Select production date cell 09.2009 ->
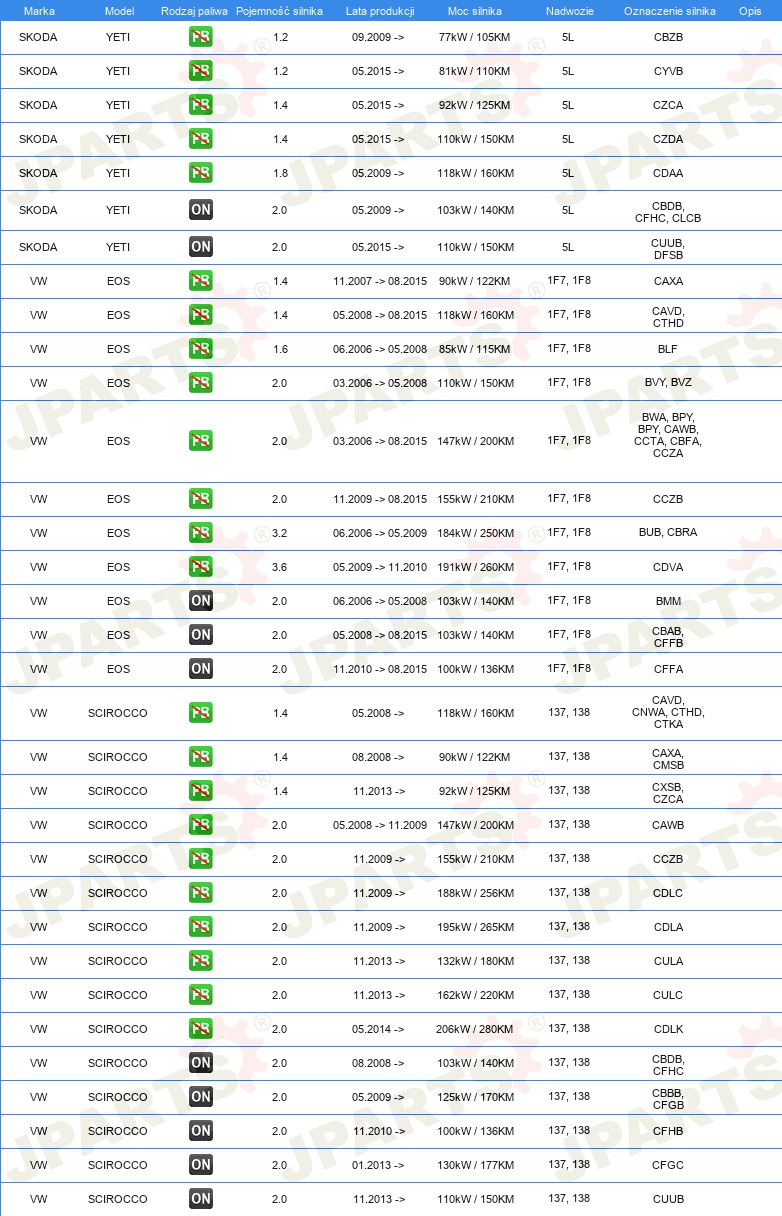Viewport: 782px width, 1216px height. 378,37
